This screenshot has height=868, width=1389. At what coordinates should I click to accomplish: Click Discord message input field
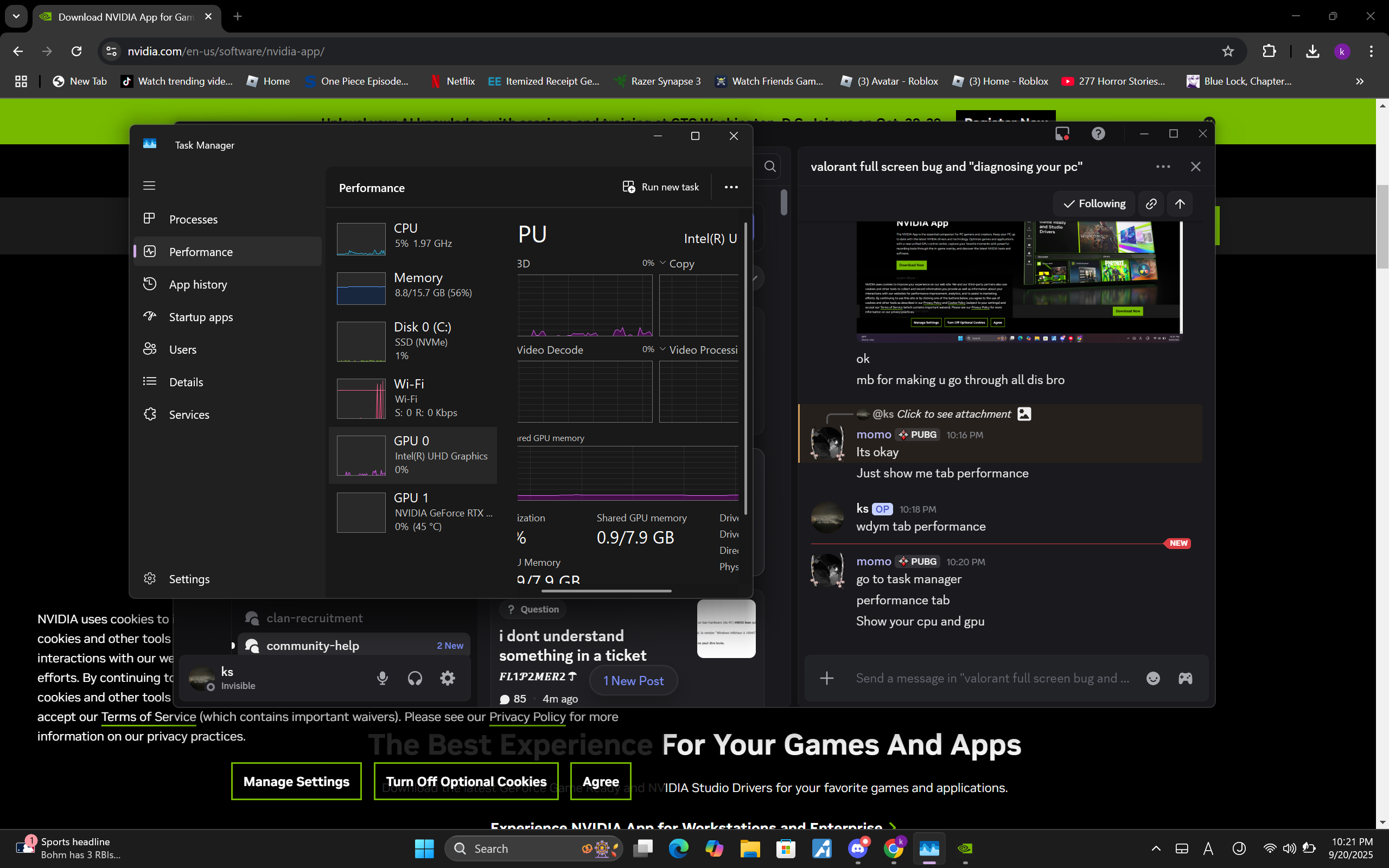(992, 678)
